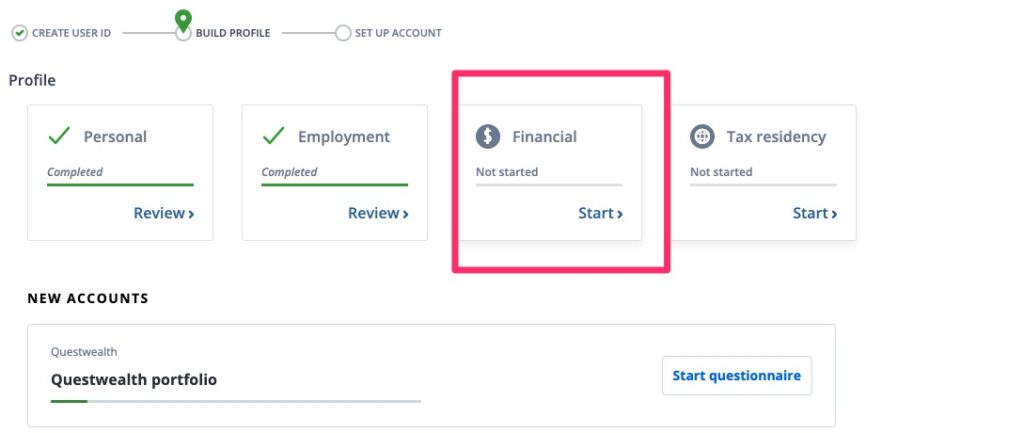Click the Create User ID completed check circle
The image size is (1024, 433).
[20, 33]
